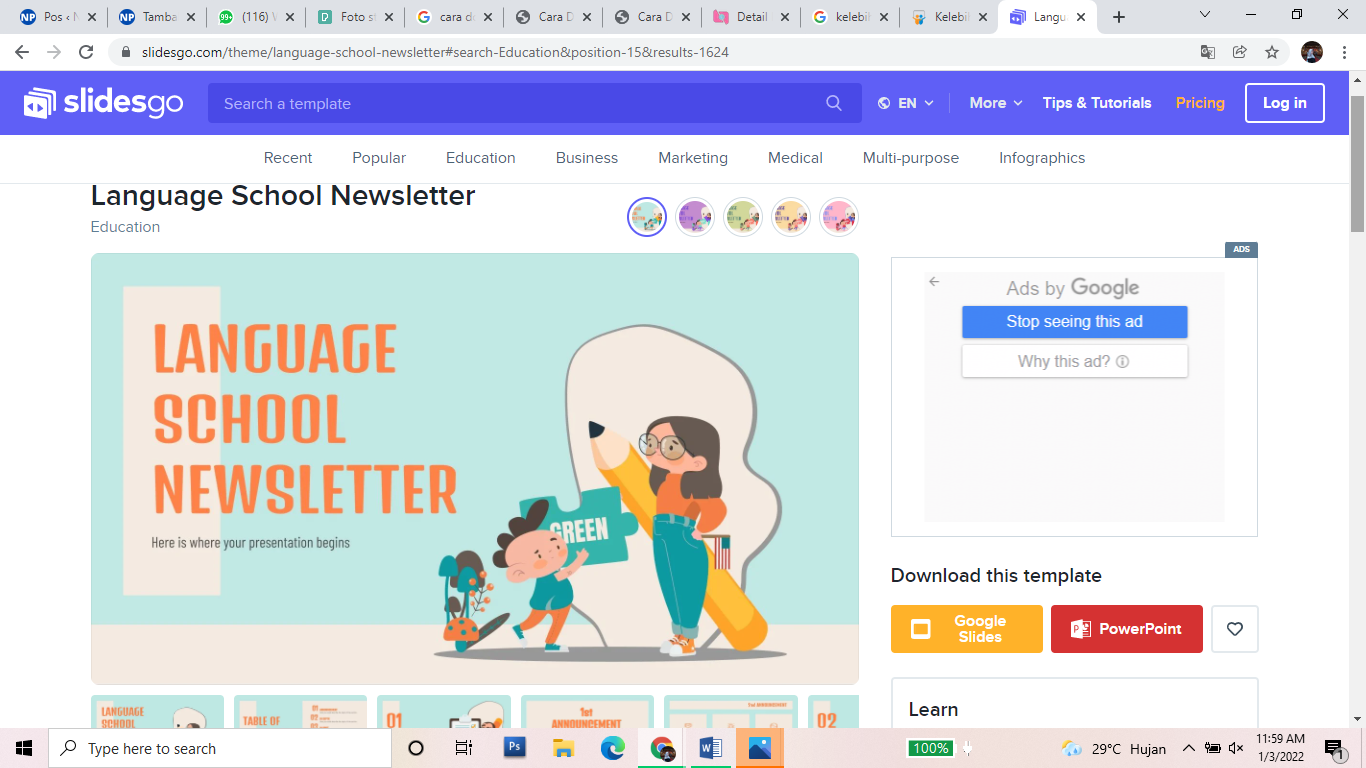Toggle the heart to favorite this template
This screenshot has width=1366, height=768.
point(1235,629)
